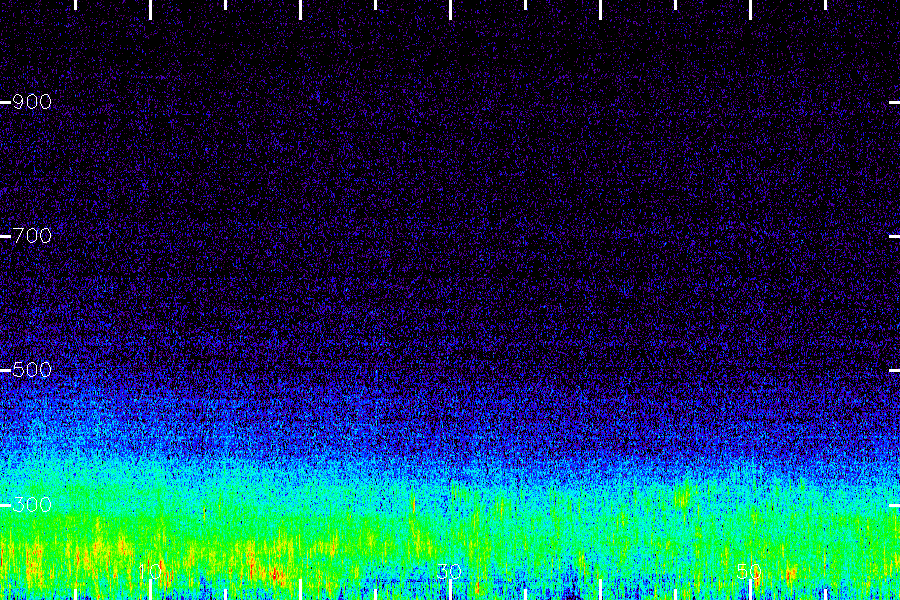The width and height of the screenshot is (900, 600).
Task: Click the 500 frequency axis label
Action: (x=32, y=370)
